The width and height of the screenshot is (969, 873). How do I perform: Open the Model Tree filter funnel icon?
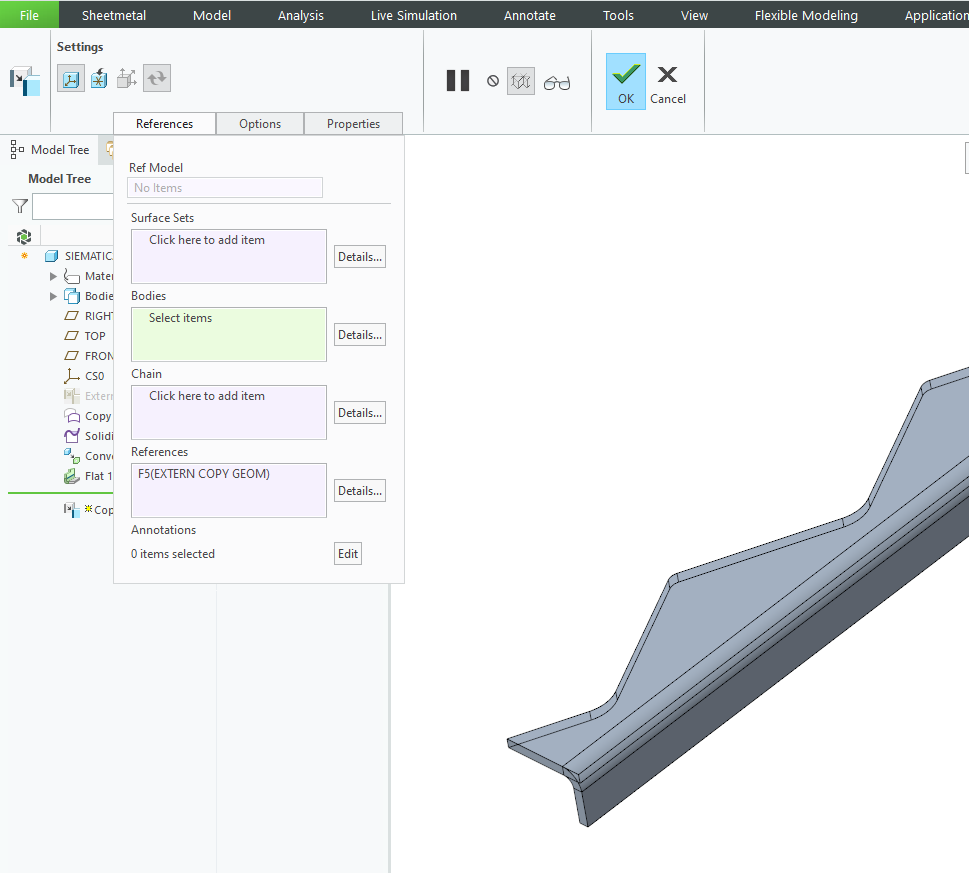click(x=18, y=206)
